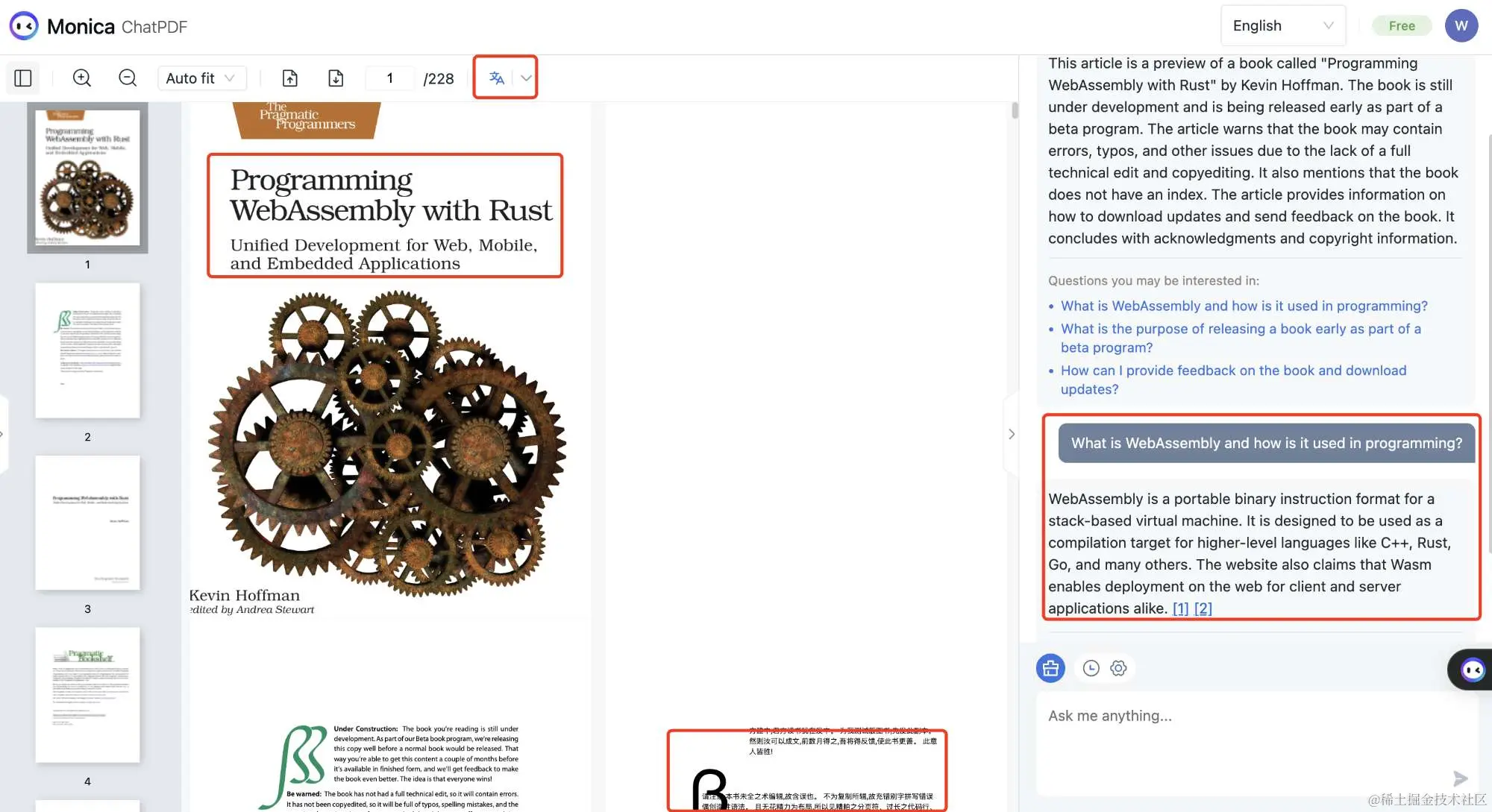Image resolution: width=1492 pixels, height=812 pixels.
Task: Click the translate document icon
Action: (x=496, y=78)
